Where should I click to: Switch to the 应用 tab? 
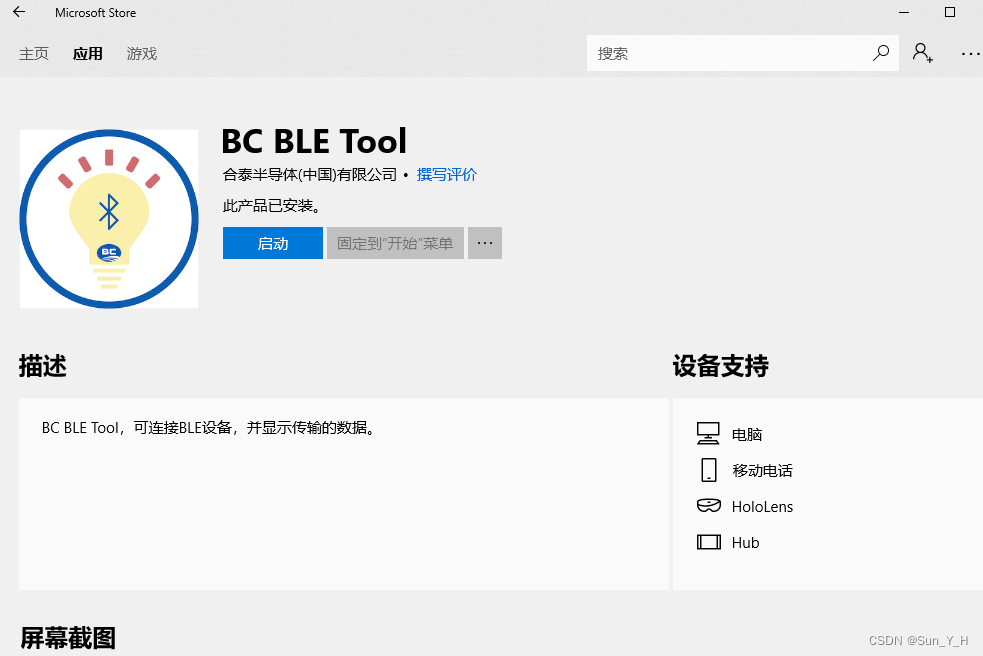88,54
